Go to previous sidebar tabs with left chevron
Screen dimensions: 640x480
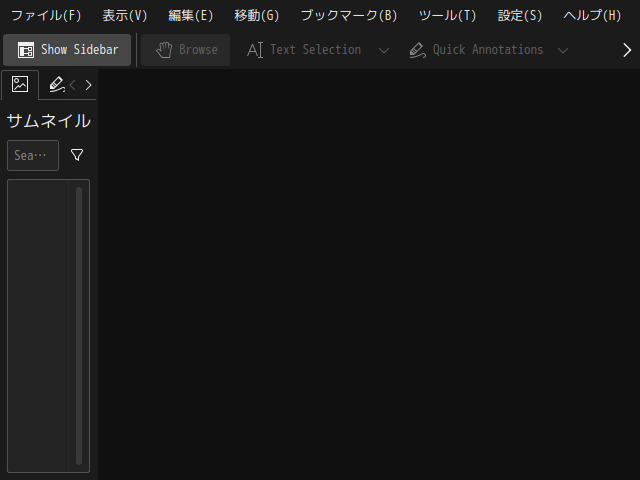pos(73,85)
